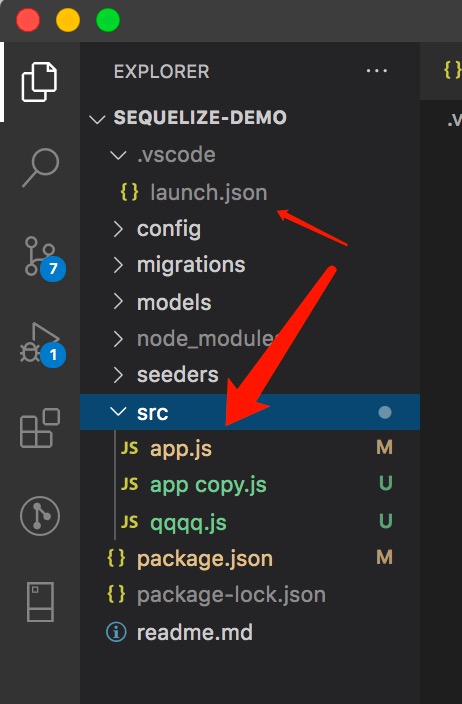Open Run and Debug view
Screen dimensions: 462x704
click(42, 345)
